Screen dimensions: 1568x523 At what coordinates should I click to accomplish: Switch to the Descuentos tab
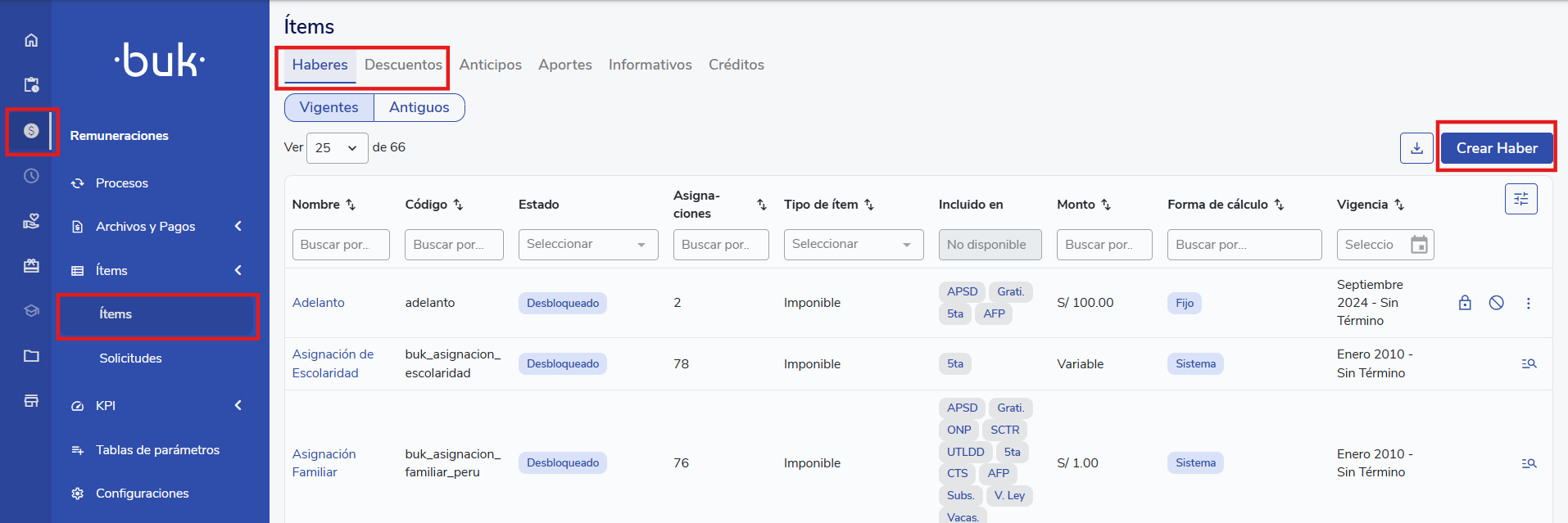[x=403, y=65]
